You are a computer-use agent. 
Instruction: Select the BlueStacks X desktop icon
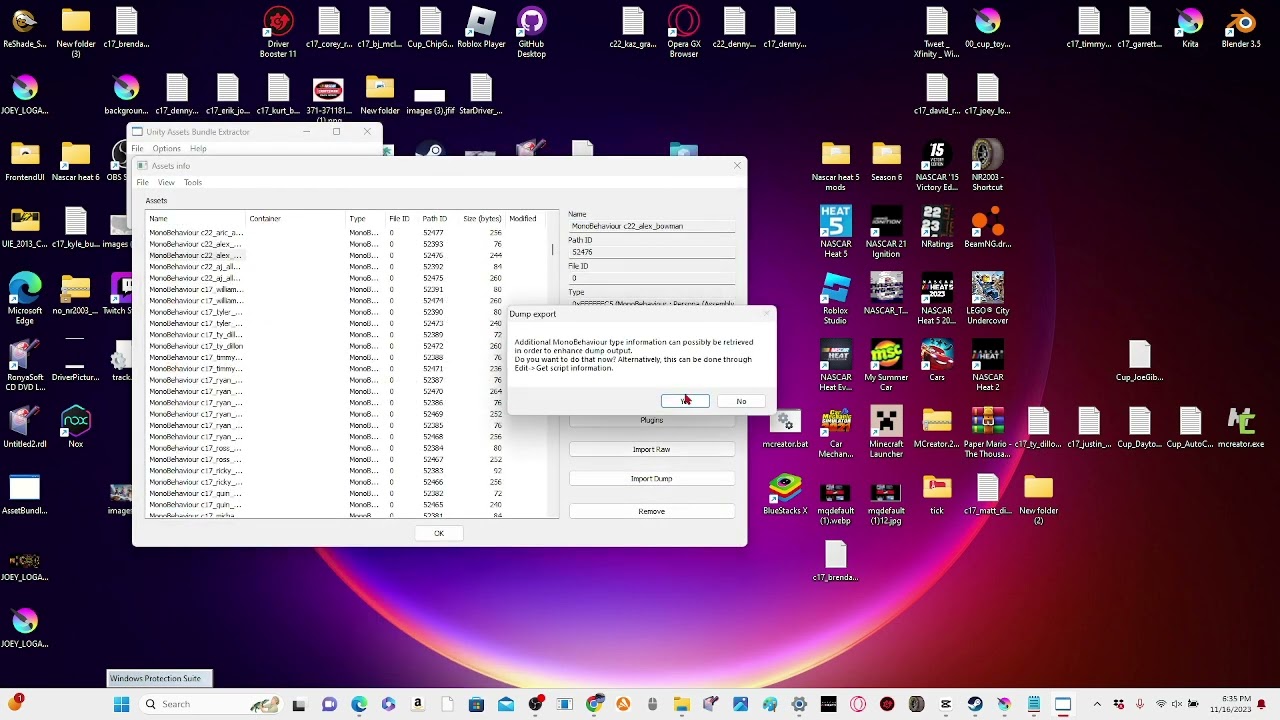click(x=785, y=494)
